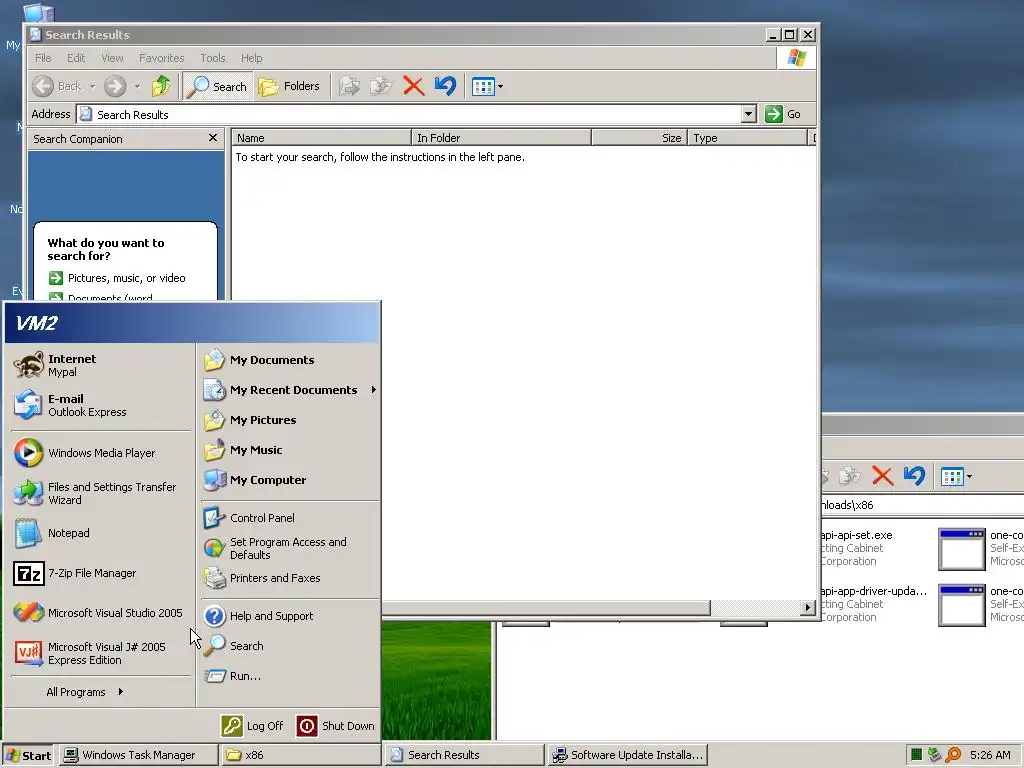Image resolution: width=1024 pixels, height=768 pixels.
Task: Click Log Off button
Action: 253,726
